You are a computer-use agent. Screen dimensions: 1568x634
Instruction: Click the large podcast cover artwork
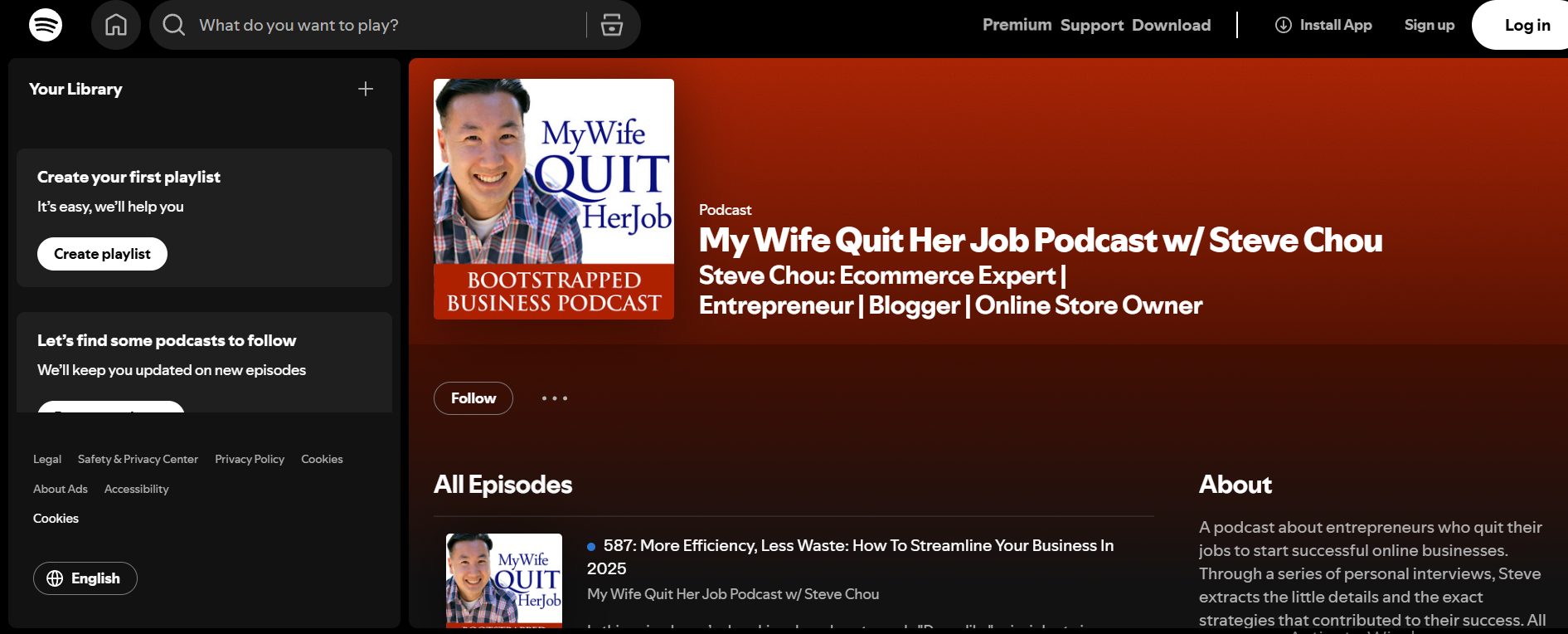[554, 199]
